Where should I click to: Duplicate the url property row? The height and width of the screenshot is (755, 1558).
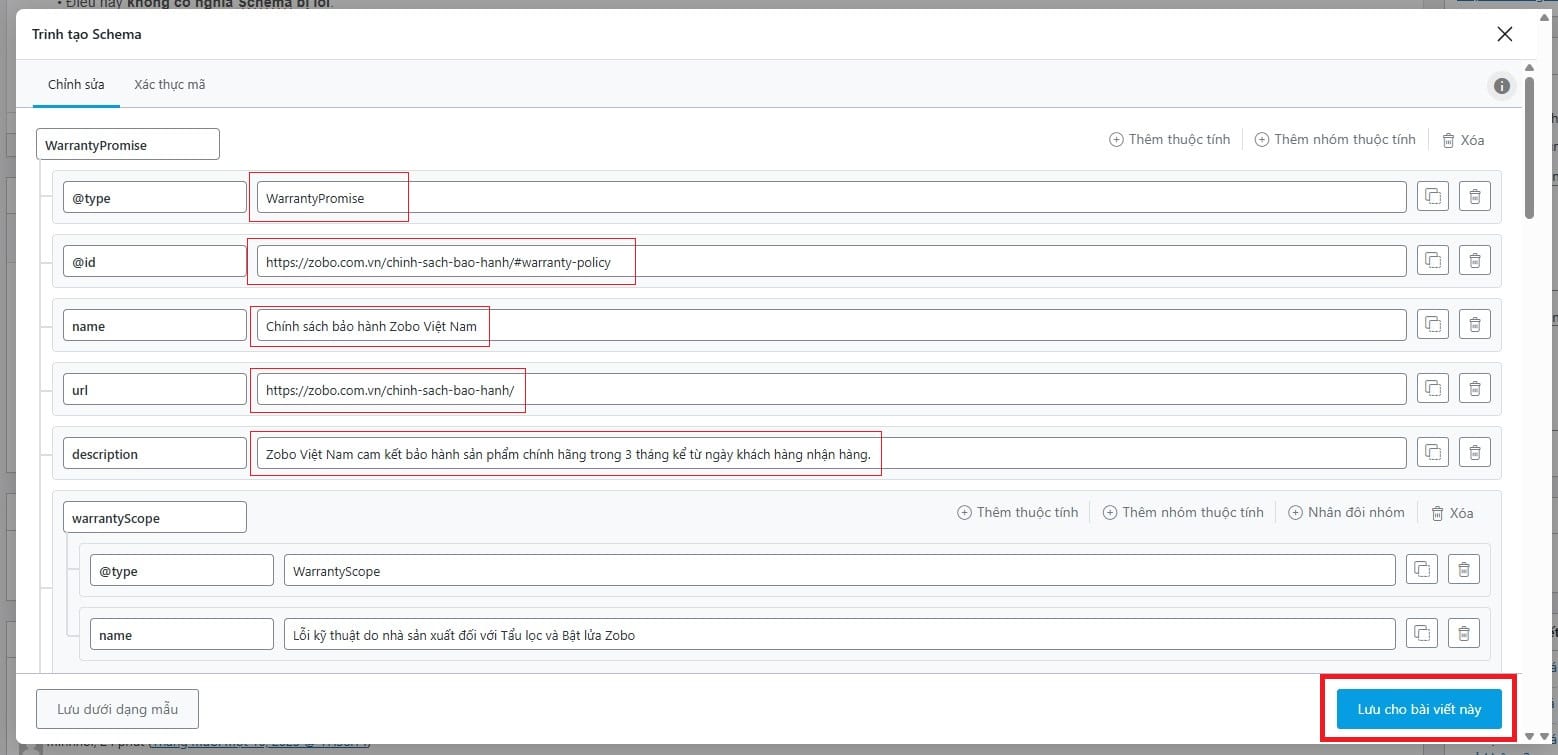pyautogui.click(x=1432, y=389)
